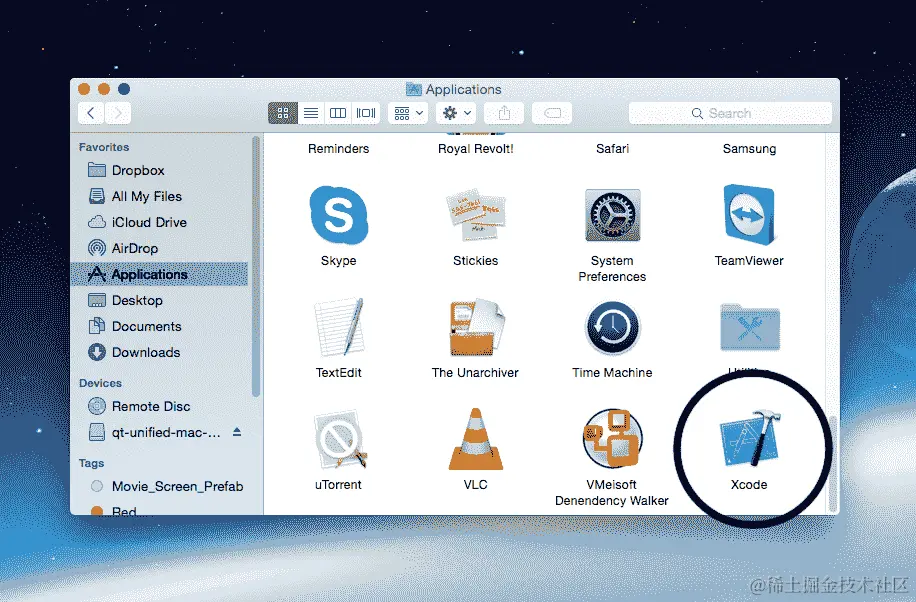
Task: Select the Time Machine icon
Action: [612, 327]
